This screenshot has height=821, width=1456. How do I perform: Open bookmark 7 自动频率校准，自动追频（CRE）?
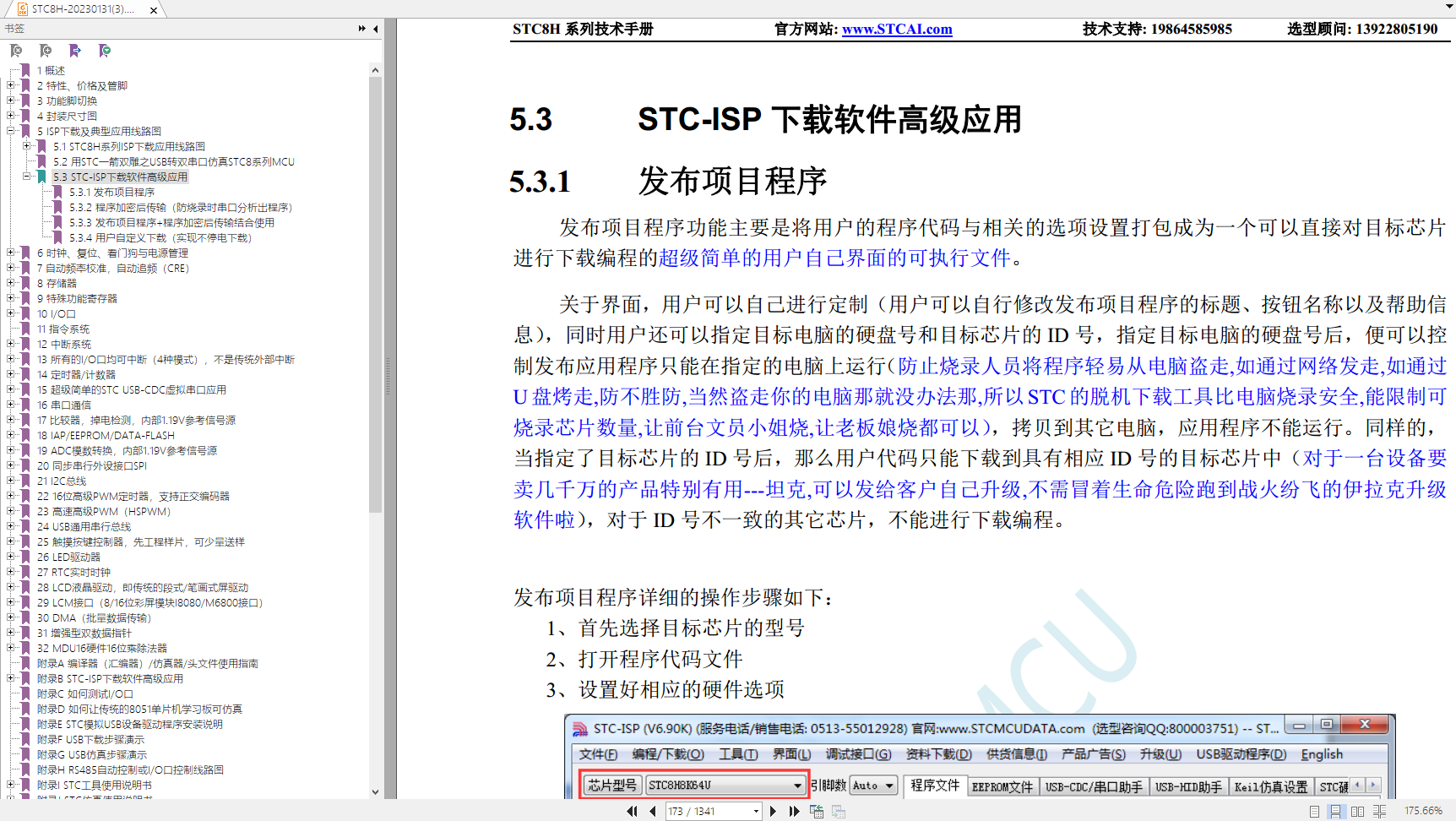(113, 268)
